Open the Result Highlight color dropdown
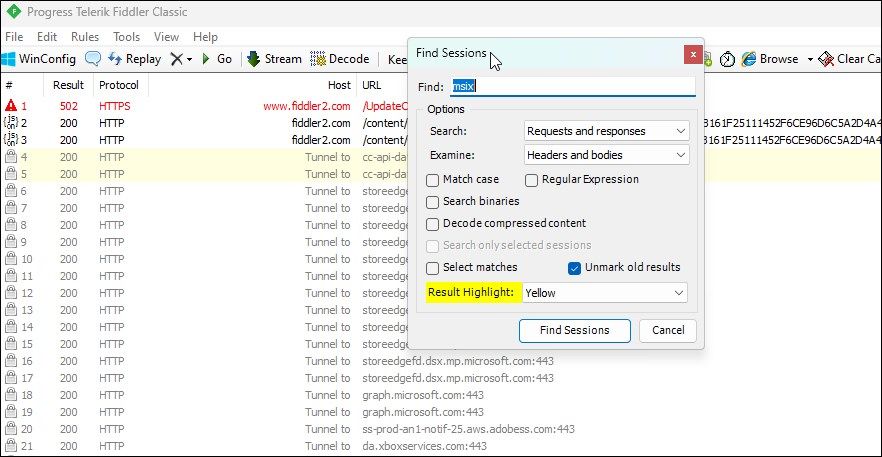The image size is (882, 457). pyautogui.click(x=605, y=293)
